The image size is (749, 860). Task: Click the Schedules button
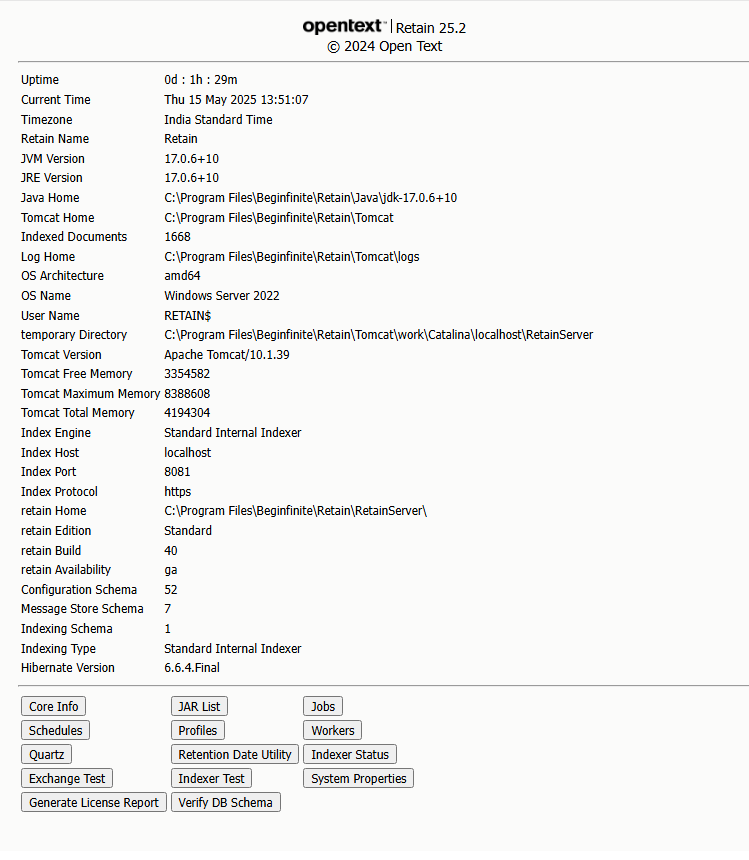coord(55,731)
